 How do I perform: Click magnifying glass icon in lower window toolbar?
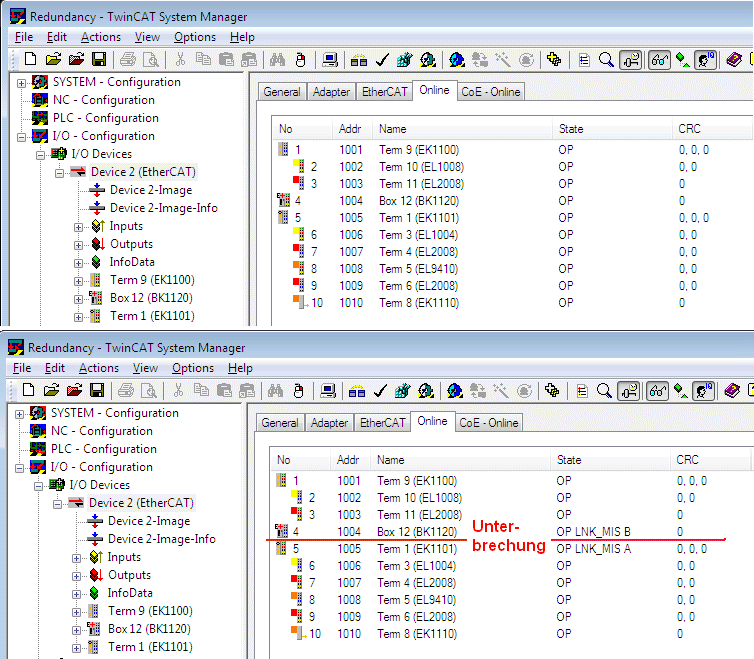pyautogui.click(x=606, y=391)
